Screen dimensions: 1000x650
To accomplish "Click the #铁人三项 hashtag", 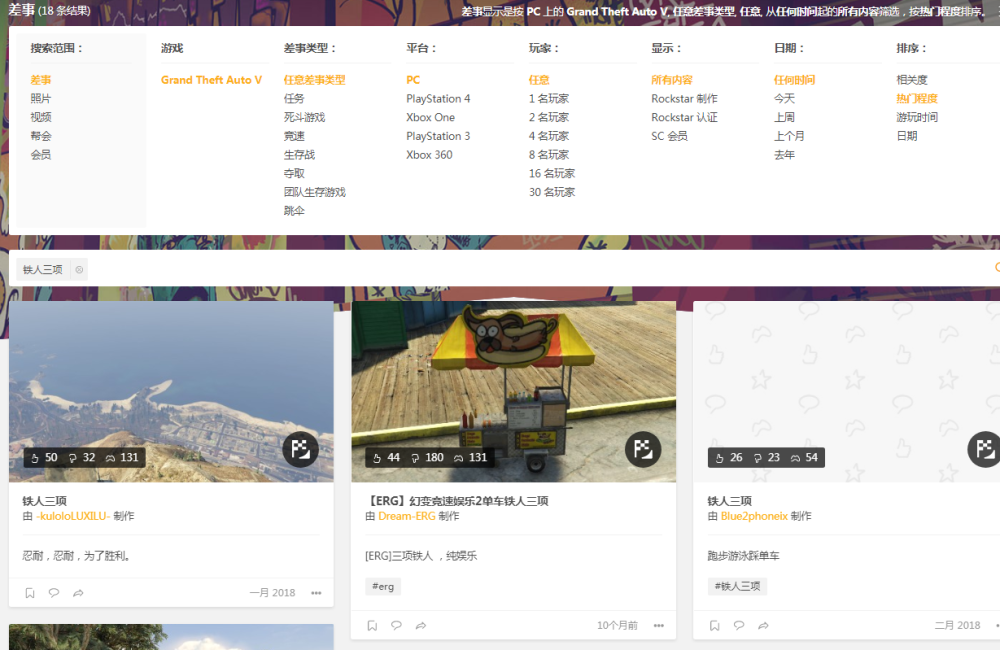I will [x=737, y=586].
